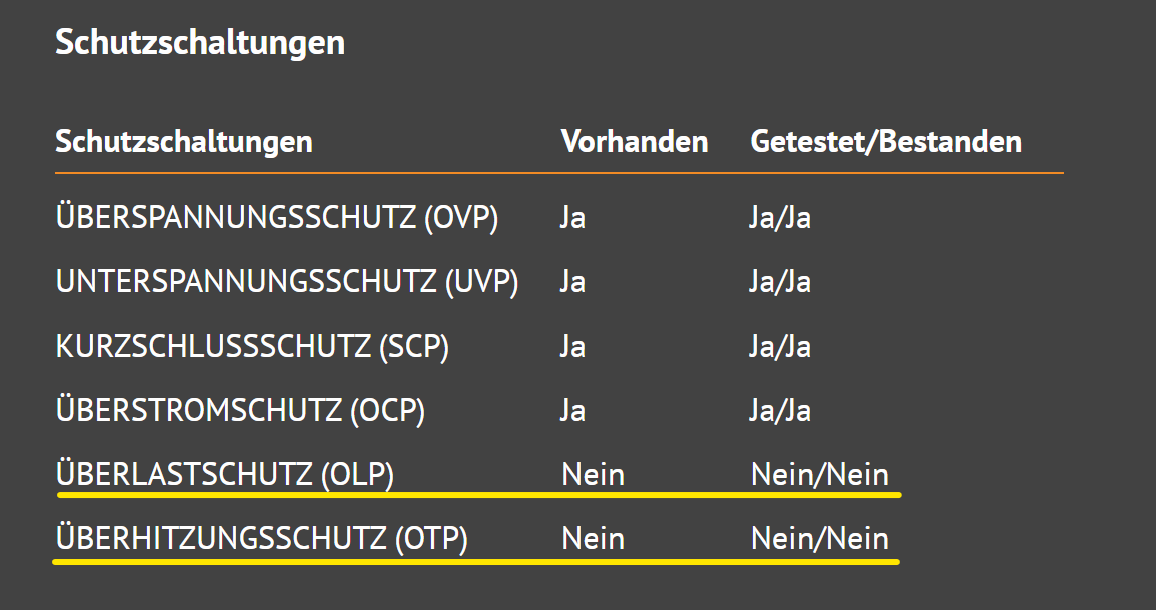This screenshot has width=1156, height=610.
Task: Select the KURZSCHLUSSSCHUTZ (SCP) row label
Action: click(252, 346)
